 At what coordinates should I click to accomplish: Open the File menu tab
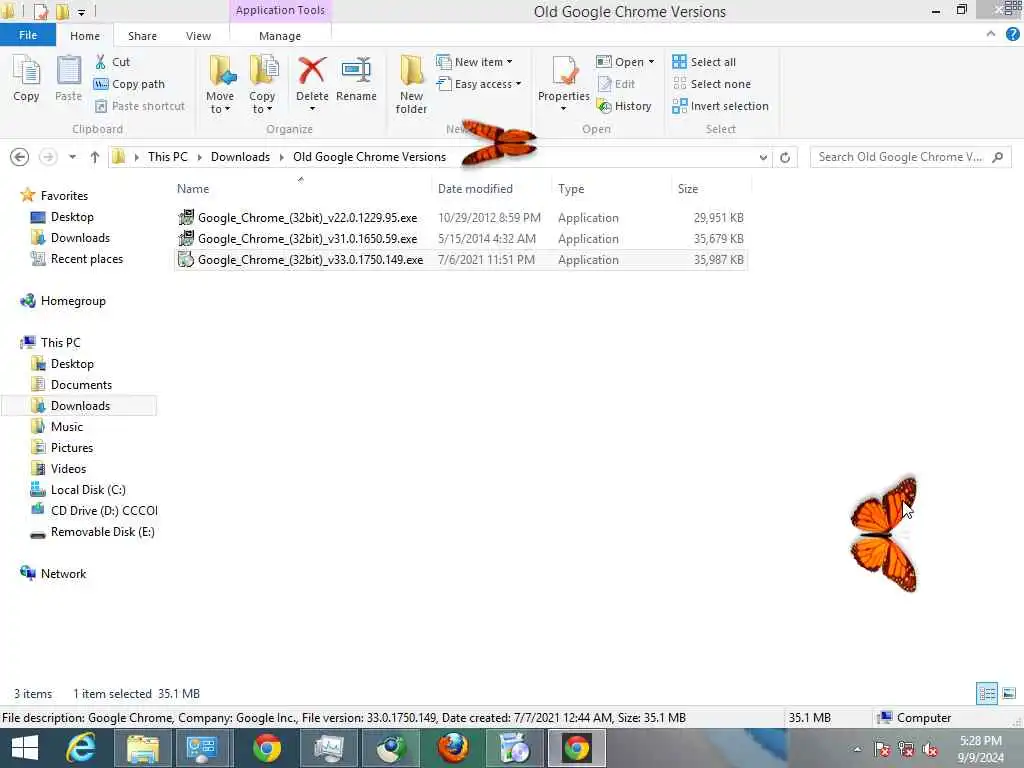(28, 35)
